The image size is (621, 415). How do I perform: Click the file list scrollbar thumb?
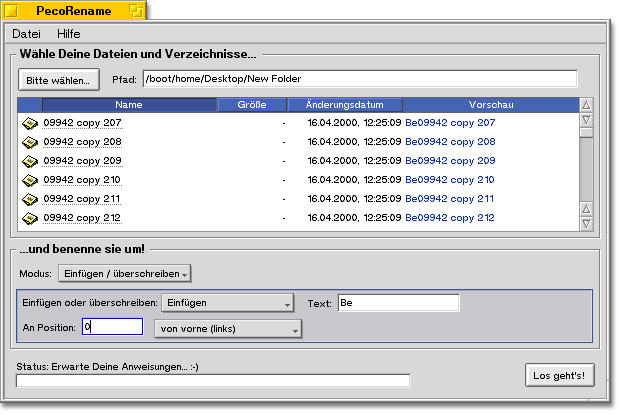click(587, 133)
